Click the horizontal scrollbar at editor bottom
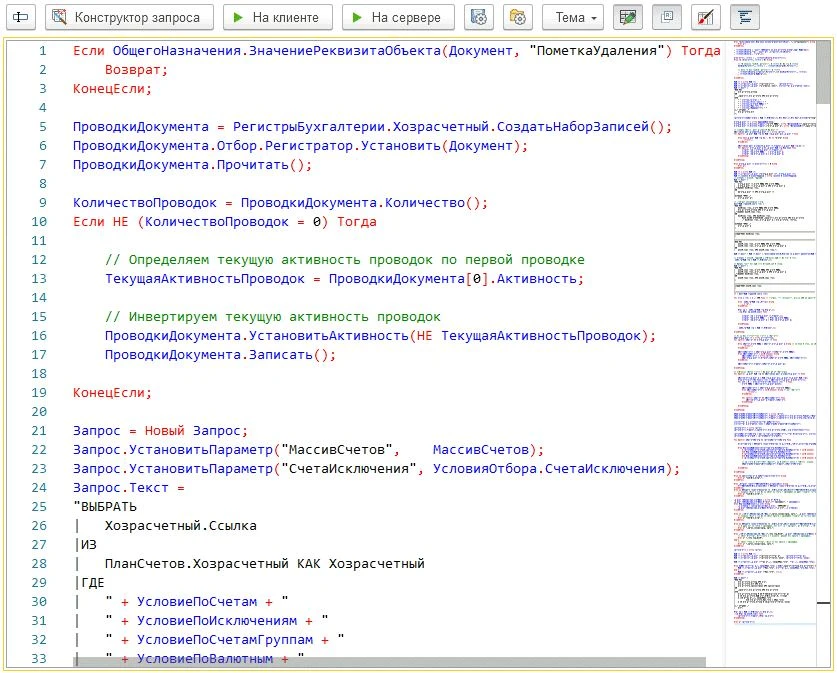Screen dimensions: 837x673 click(x=390, y=662)
